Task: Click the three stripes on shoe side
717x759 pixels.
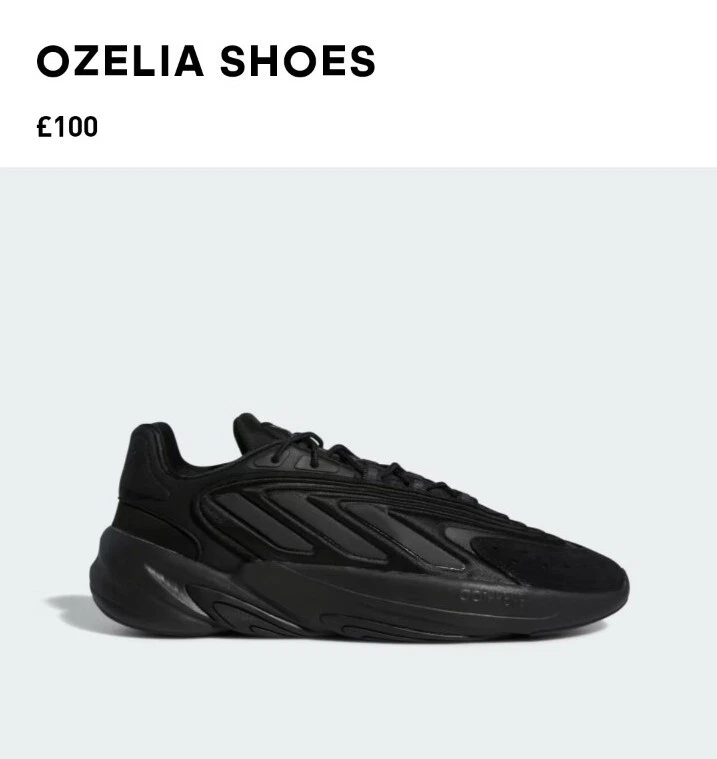Action: [x=339, y=528]
